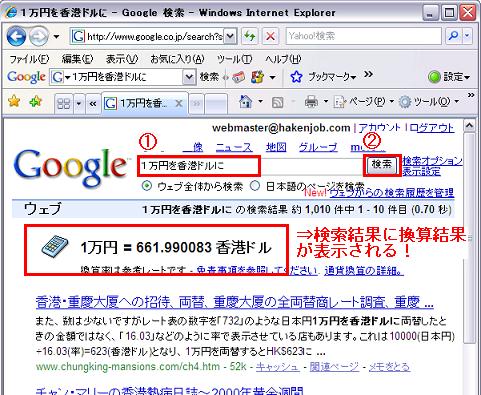Click the 地図 link
The image size is (481, 395).
pos(276,147)
